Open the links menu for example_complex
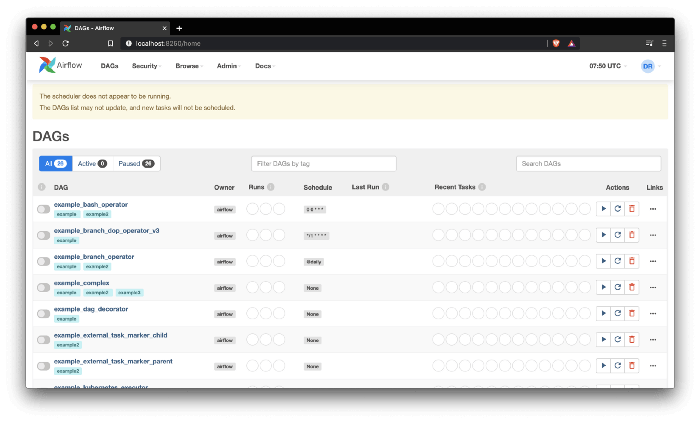Viewport: 700px width, 422px height. [653, 288]
